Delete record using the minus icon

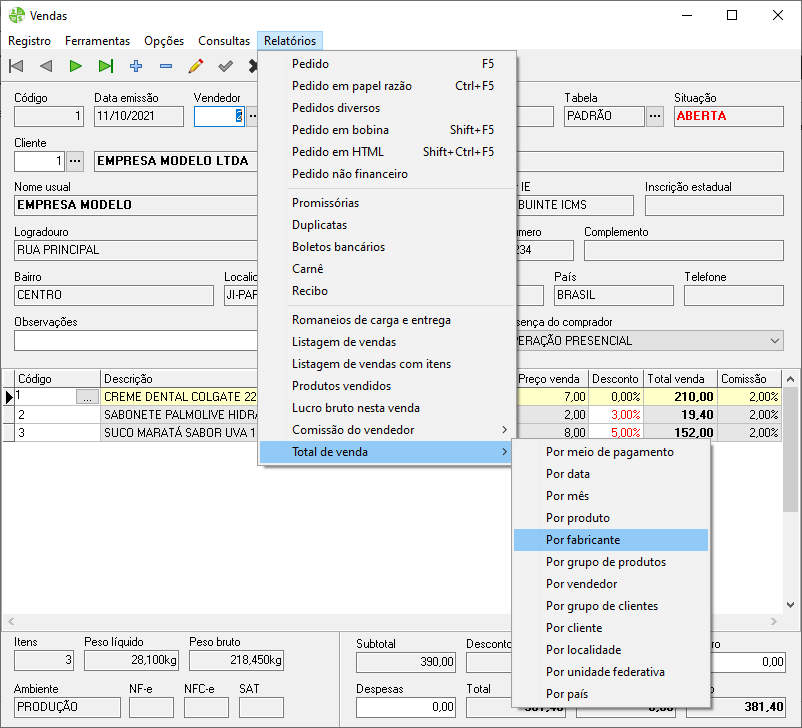[x=166, y=66]
